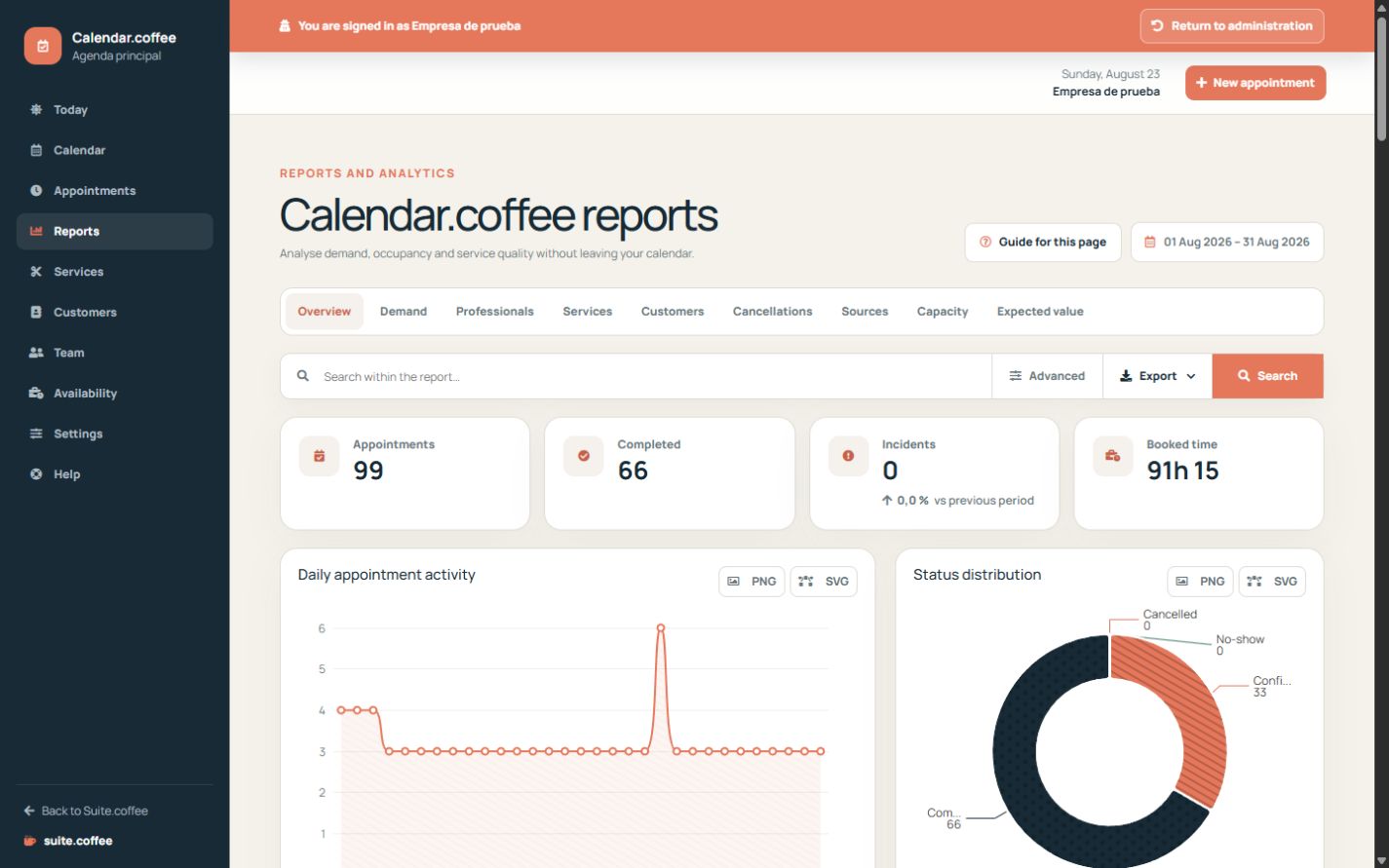Switch to the Professionals tab

(x=495, y=312)
